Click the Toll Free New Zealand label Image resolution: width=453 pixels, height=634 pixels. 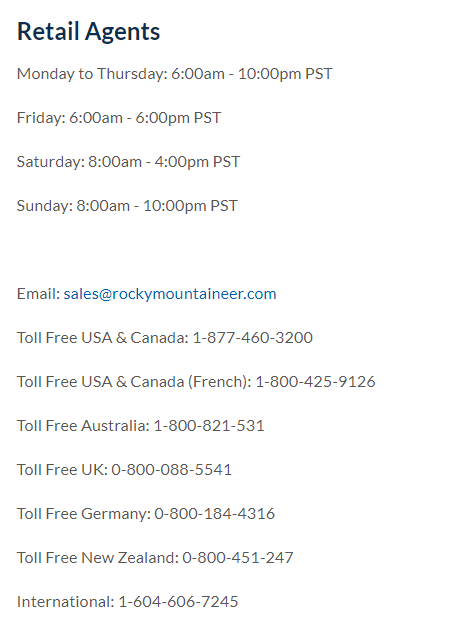pos(98,558)
